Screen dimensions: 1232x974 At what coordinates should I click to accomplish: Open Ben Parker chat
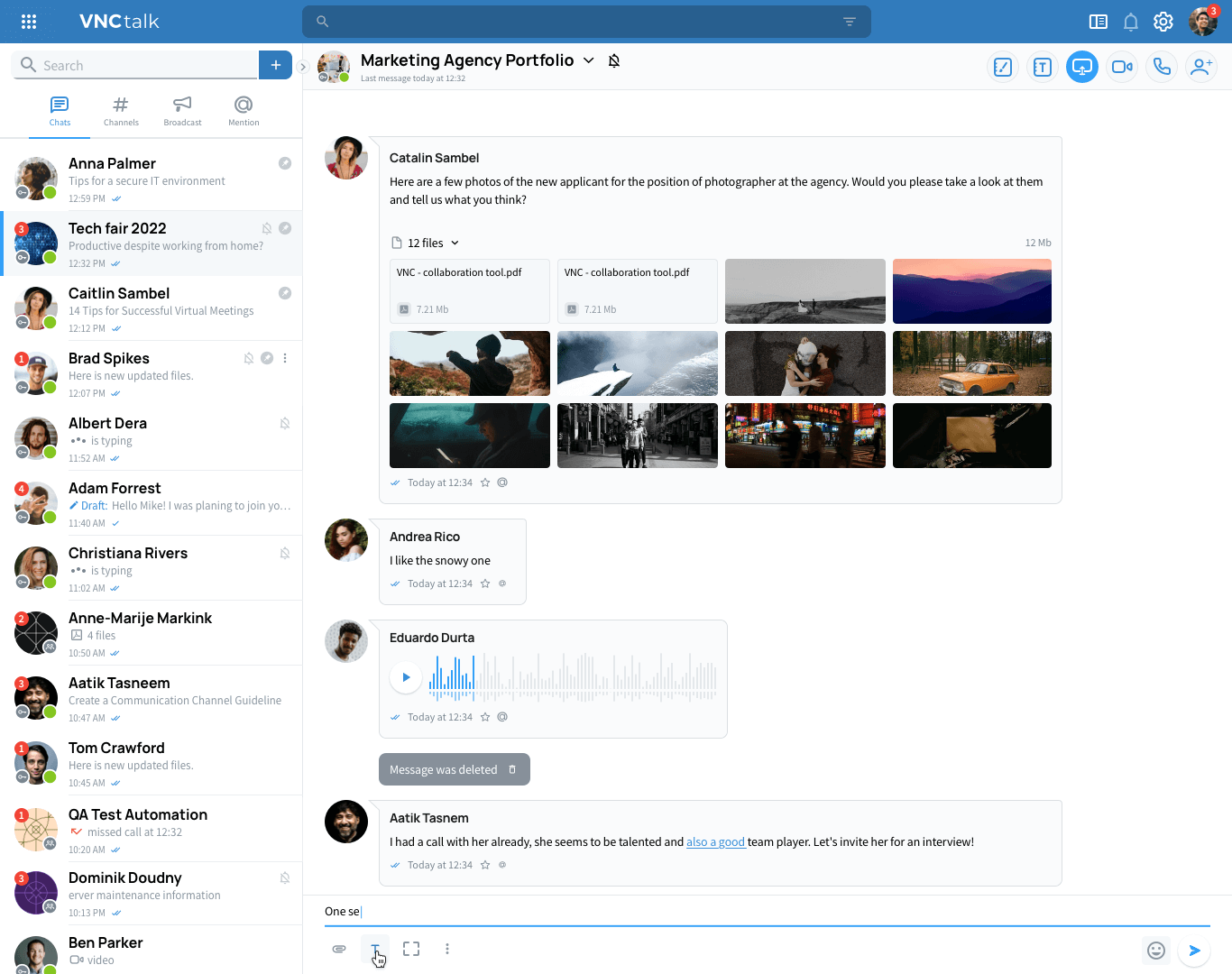click(x=152, y=950)
